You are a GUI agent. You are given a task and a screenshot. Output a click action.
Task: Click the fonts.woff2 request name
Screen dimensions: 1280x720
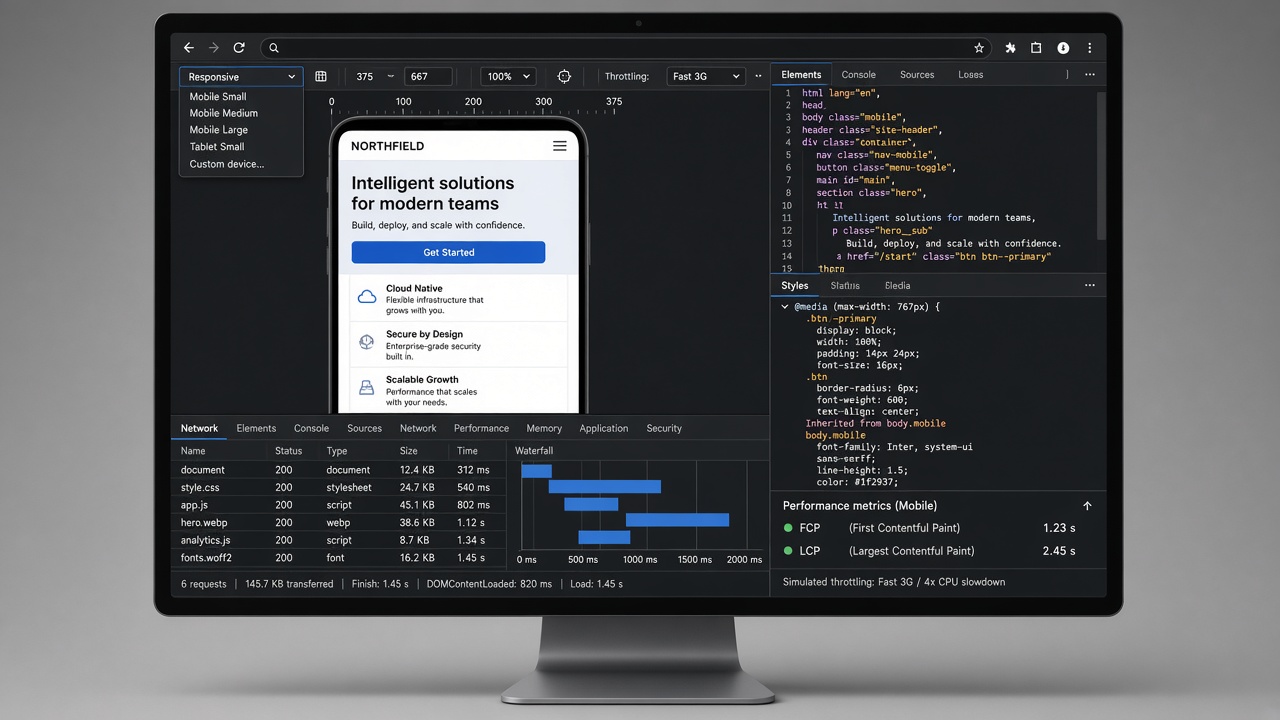click(206, 558)
